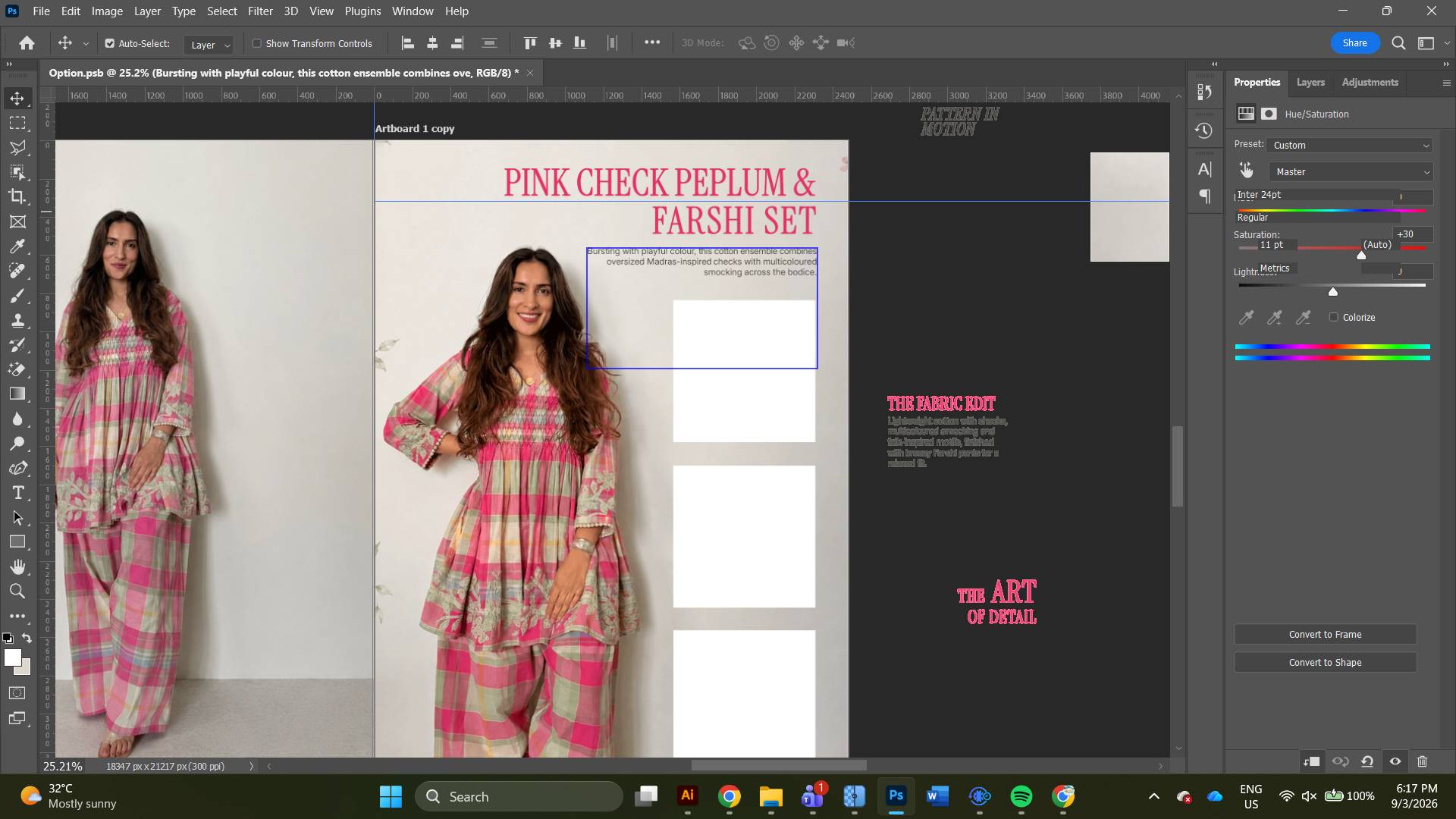Select the Hand tool
The width and height of the screenshot is (1456, 819).
17,567
